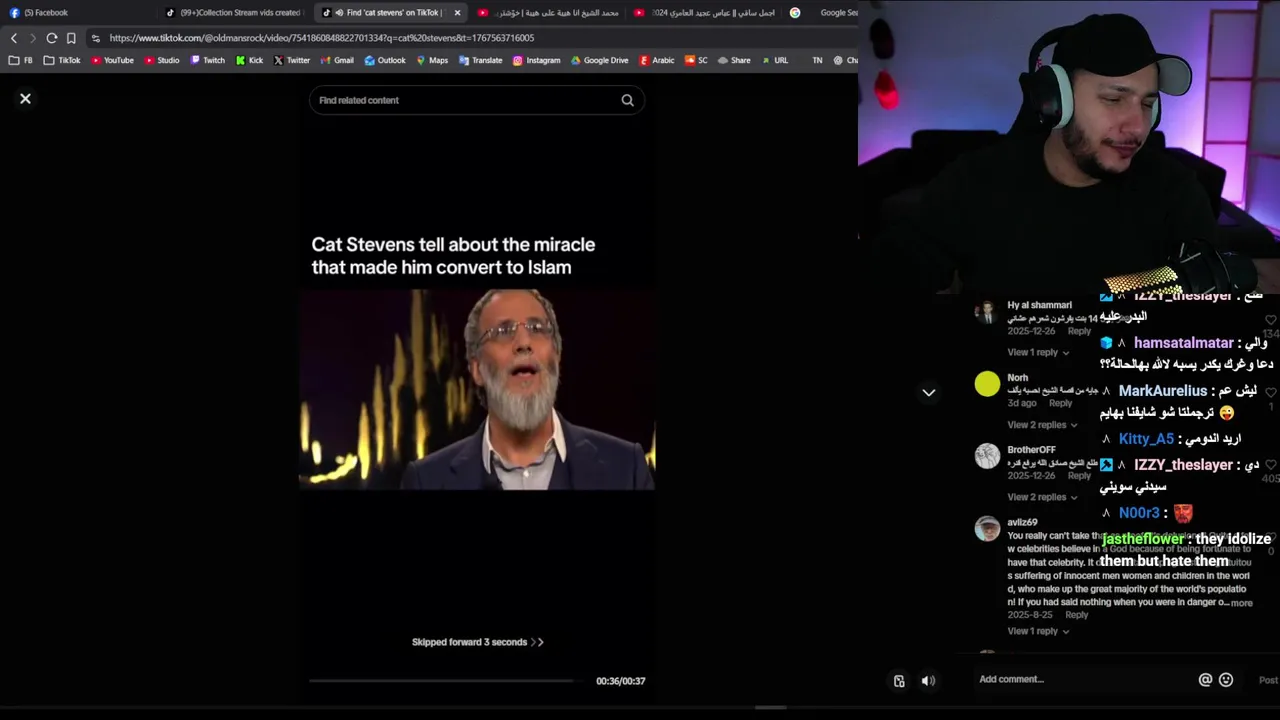Post the comment with Post button
The width and height of the screenshot is (1280, 720).
(x=1268, y=680)
